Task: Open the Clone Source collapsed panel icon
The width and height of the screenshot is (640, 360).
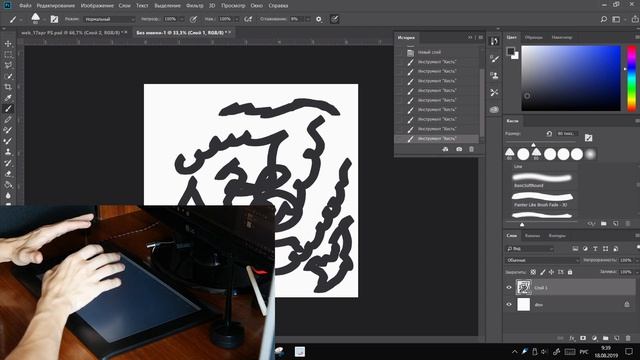Action: [x=494, y=76]
